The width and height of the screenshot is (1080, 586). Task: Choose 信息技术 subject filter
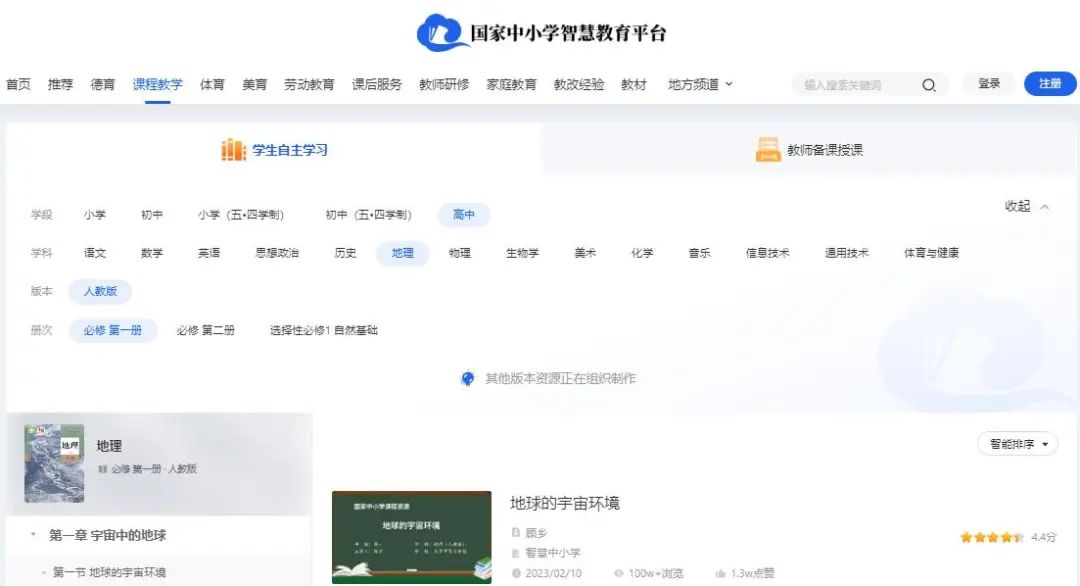click(767, 253)
